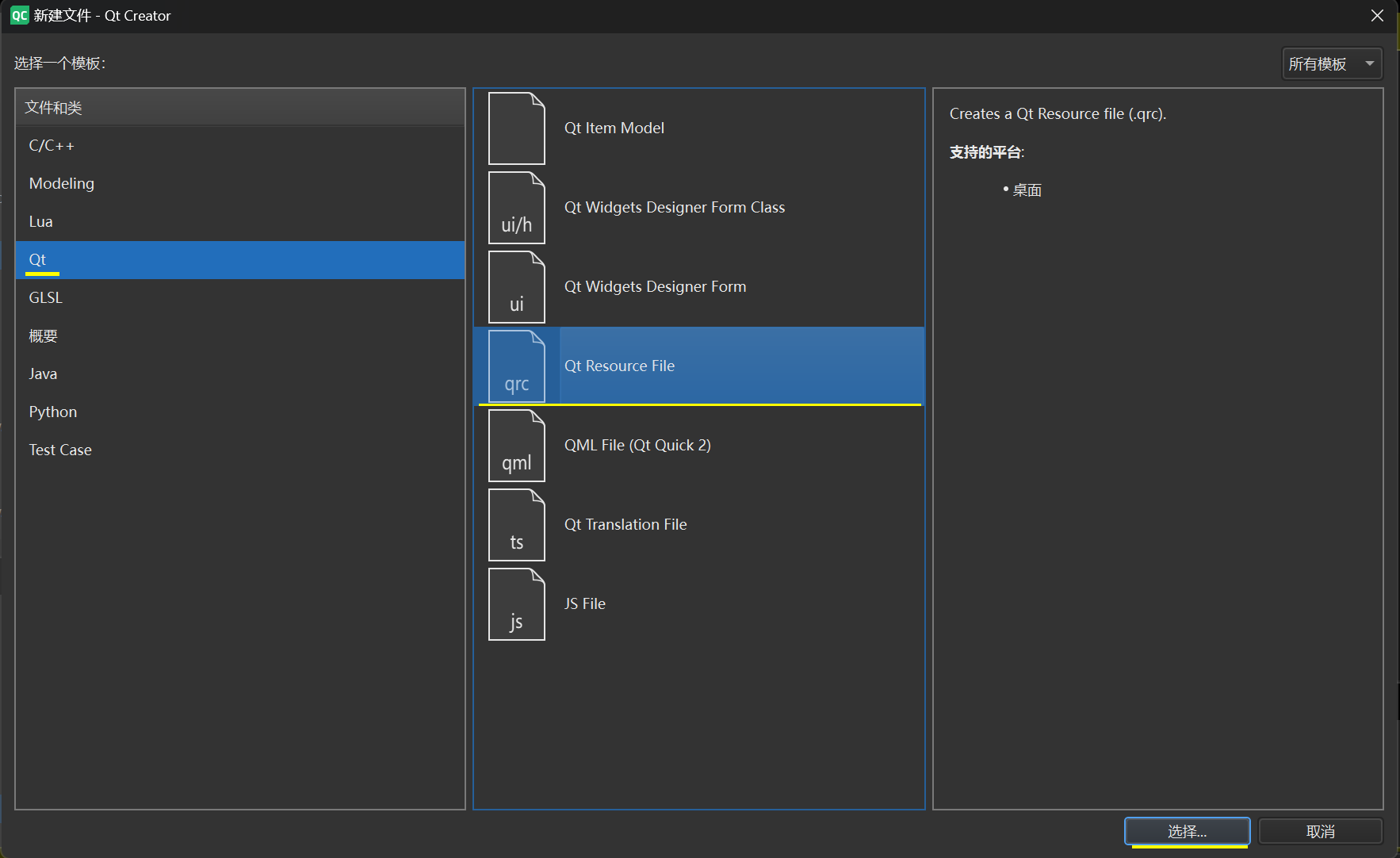Click the 选择一个模板 label

click(59, 63)
